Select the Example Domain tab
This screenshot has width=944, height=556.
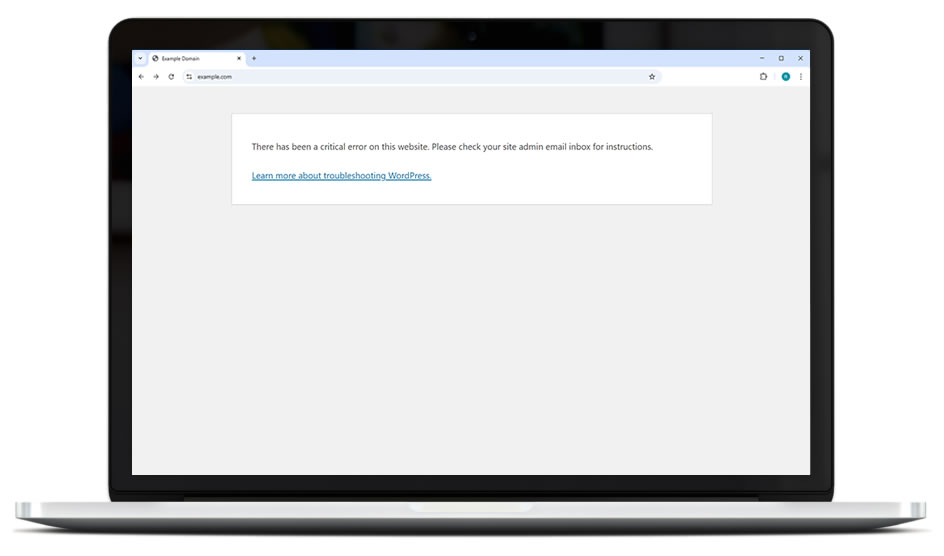tap(190, 58)
